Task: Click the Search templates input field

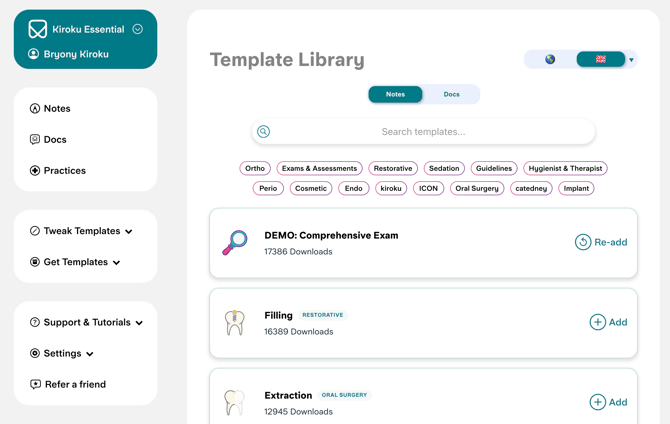Action: (x=424, y=132)
